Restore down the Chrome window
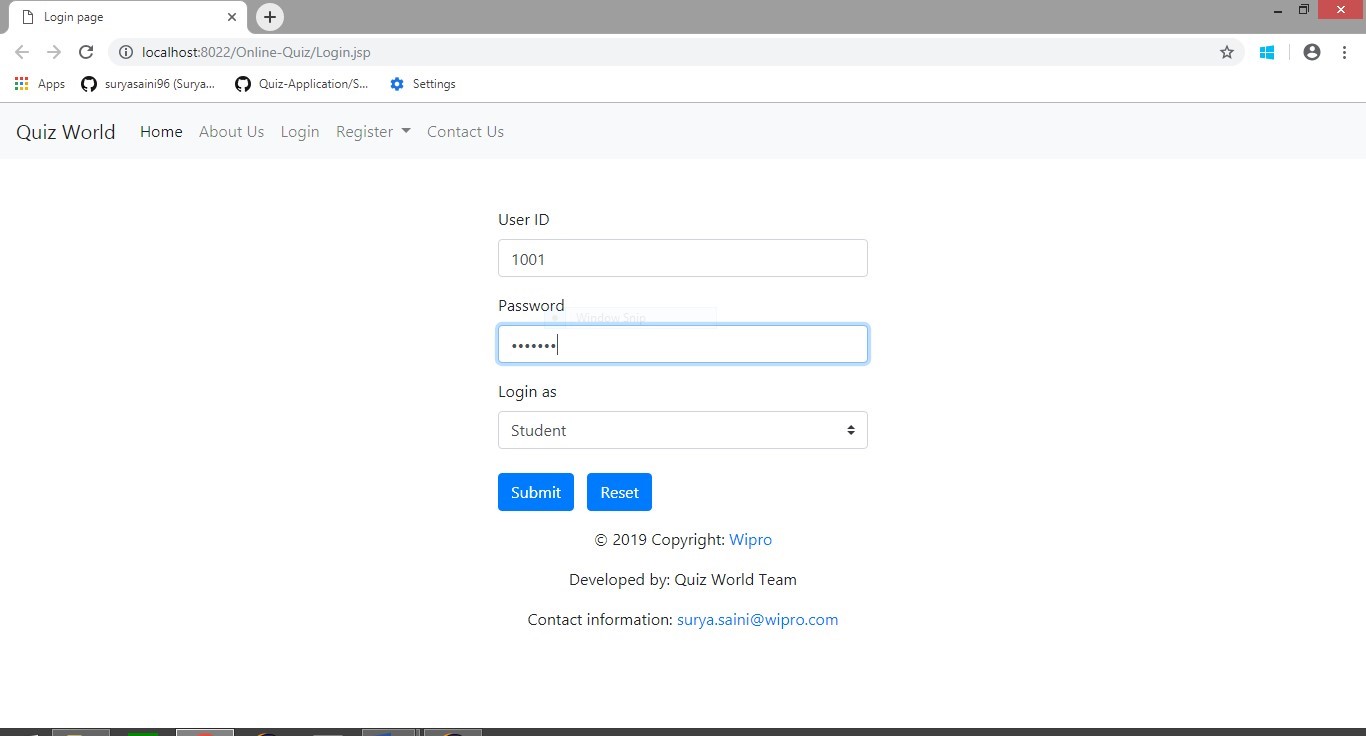Screen dimensions: 1366x736 pos(1304,10)
